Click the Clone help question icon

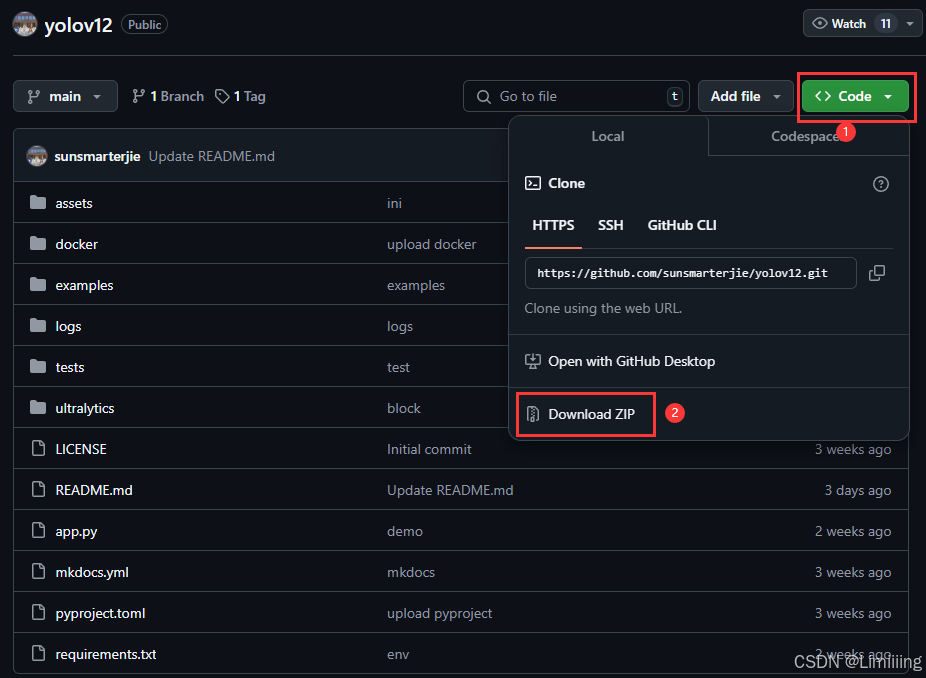pyautogui.click(x=881, y=184)
